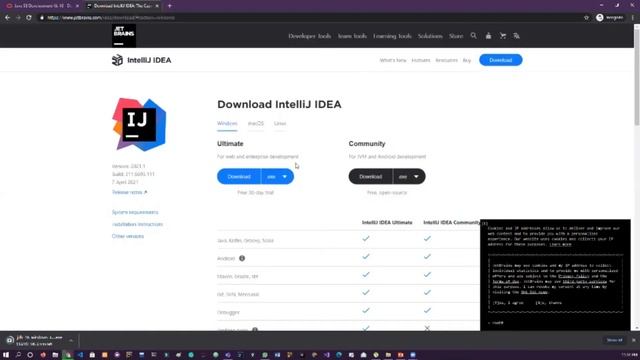Viewport: 640px width, 360px height.
Task: Open the shopping cart icon
Action: (x=503, y=36)
